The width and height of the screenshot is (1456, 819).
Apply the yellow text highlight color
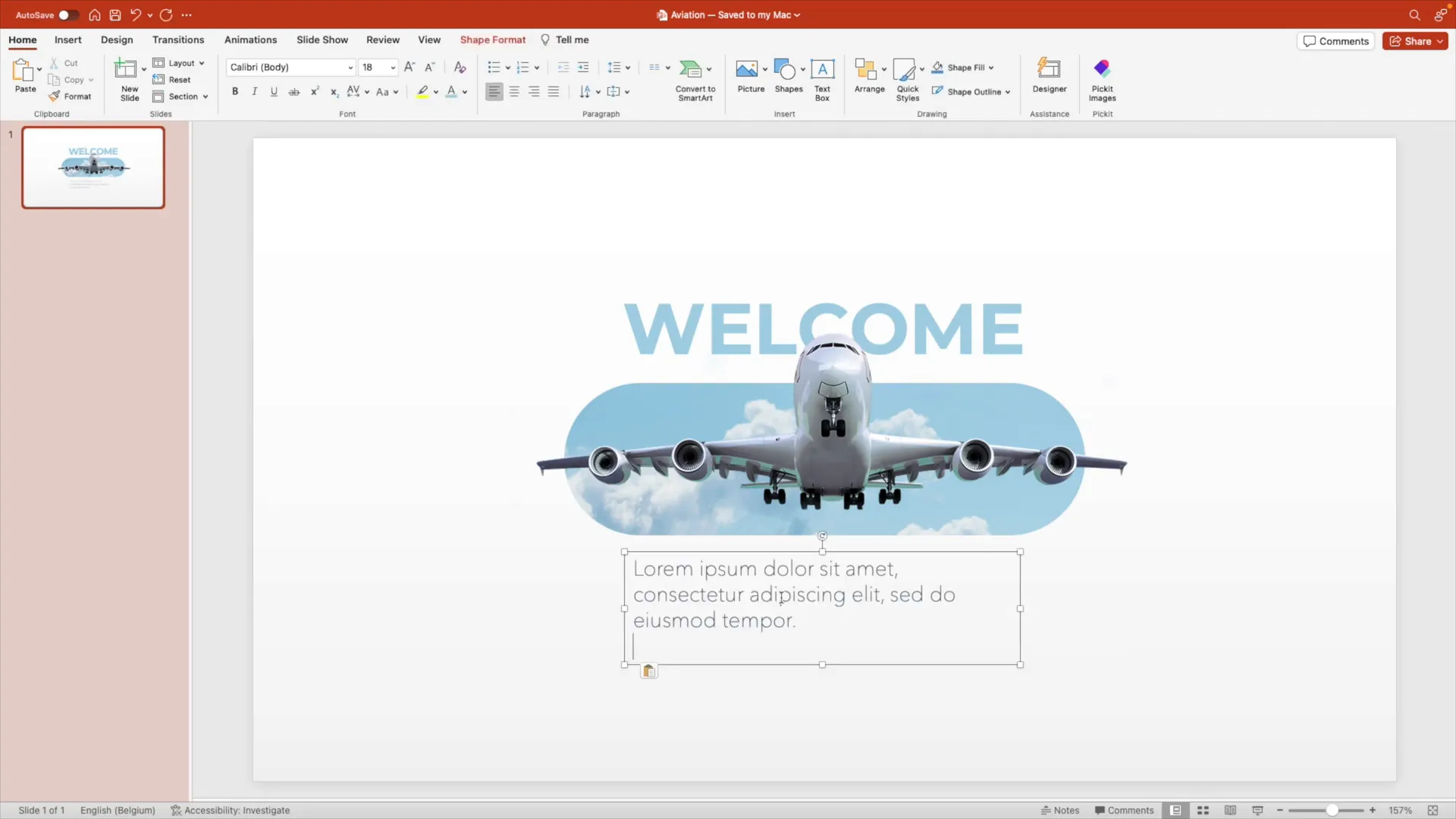pyautogui.click(x=423, y=92)
